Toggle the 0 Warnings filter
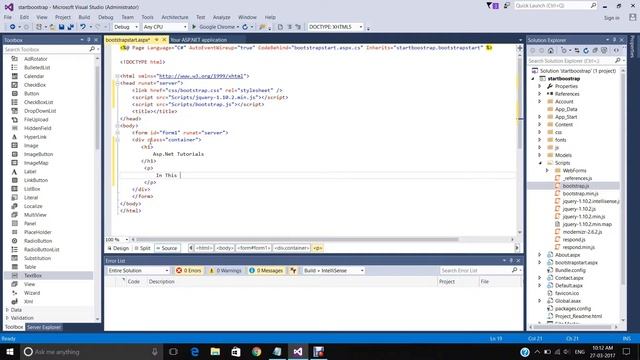The width and height of the screenshot is (640, 360). pos(225,271)
